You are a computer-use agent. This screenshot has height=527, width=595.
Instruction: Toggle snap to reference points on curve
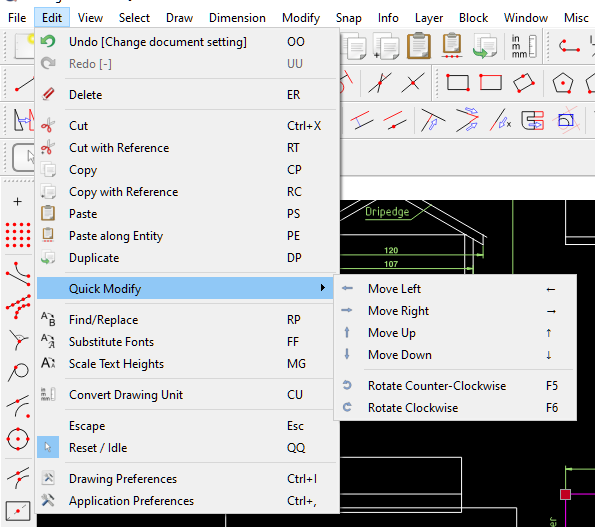tap(18, 273)
